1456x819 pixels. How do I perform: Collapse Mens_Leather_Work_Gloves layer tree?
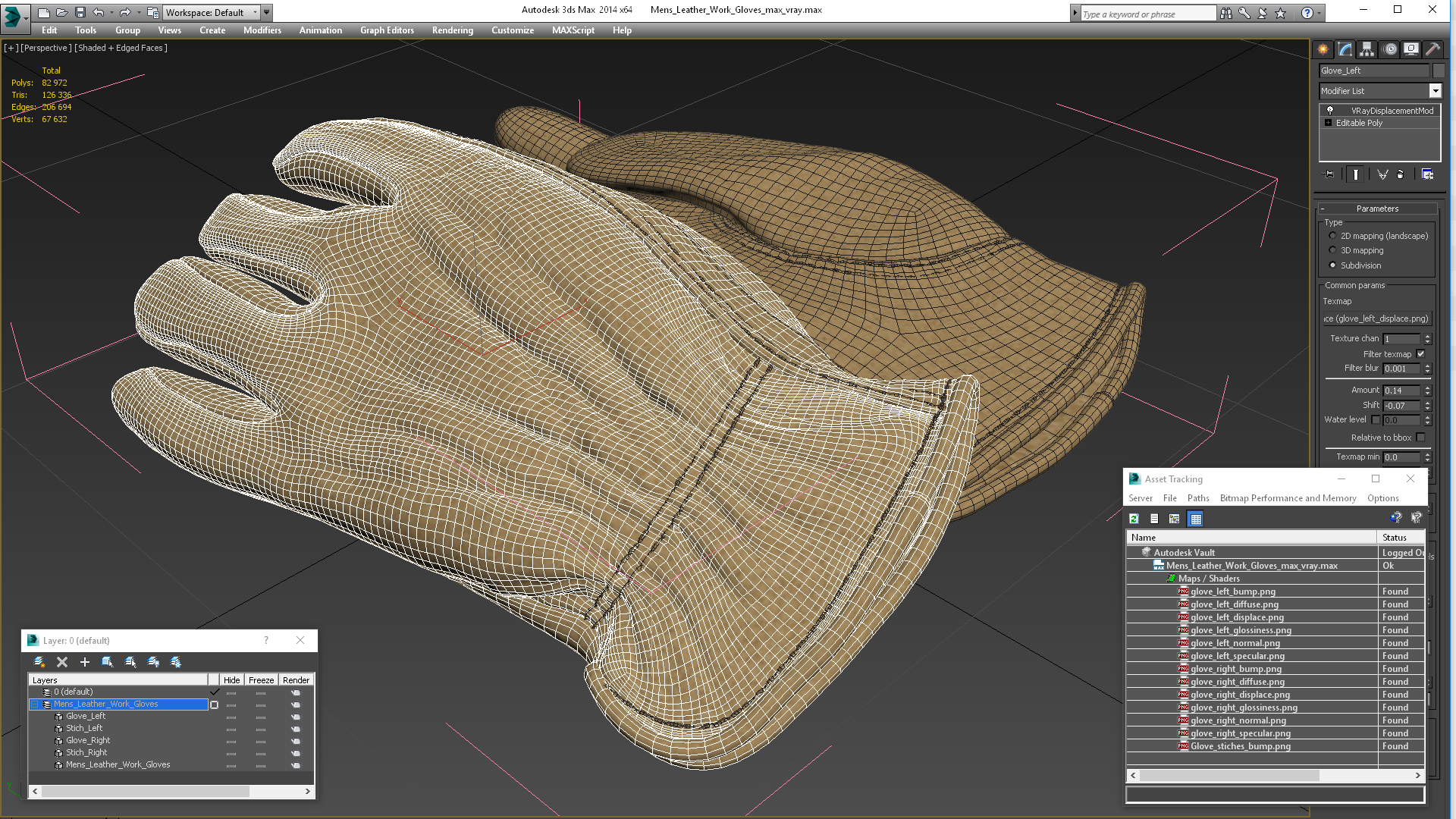(x=35, y=704)
